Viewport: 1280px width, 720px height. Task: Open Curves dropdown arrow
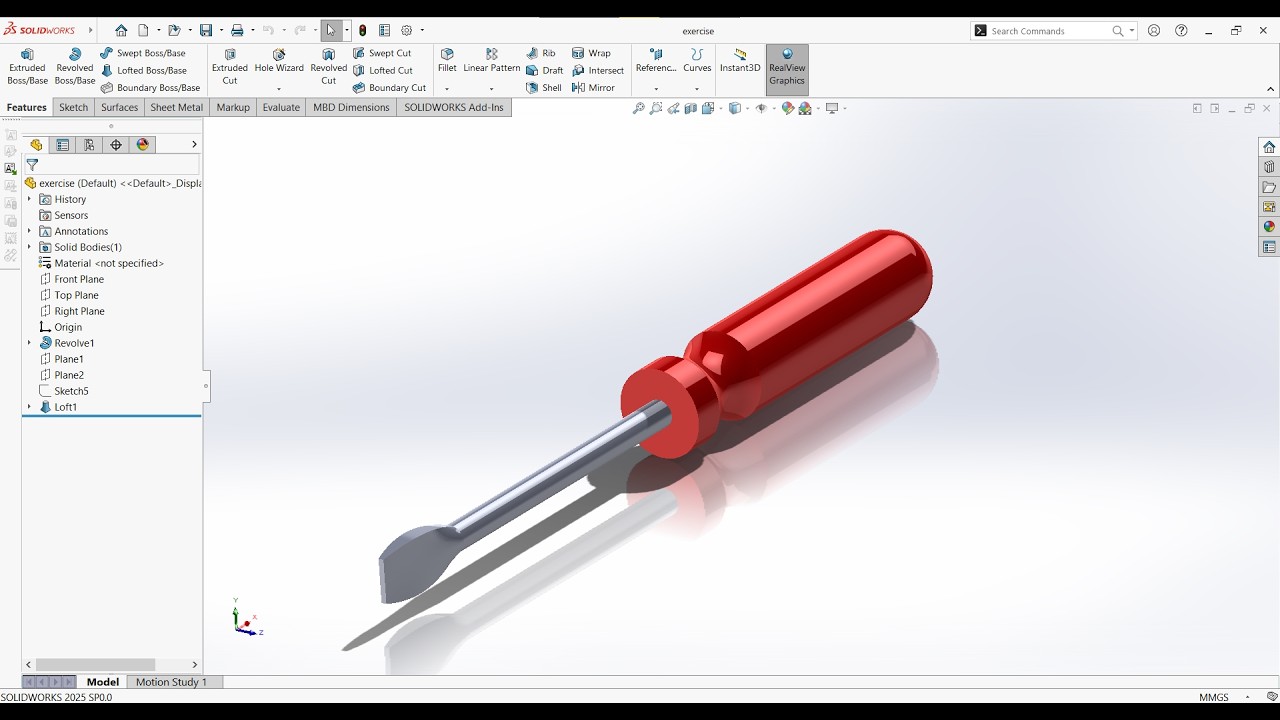[697, 89]
